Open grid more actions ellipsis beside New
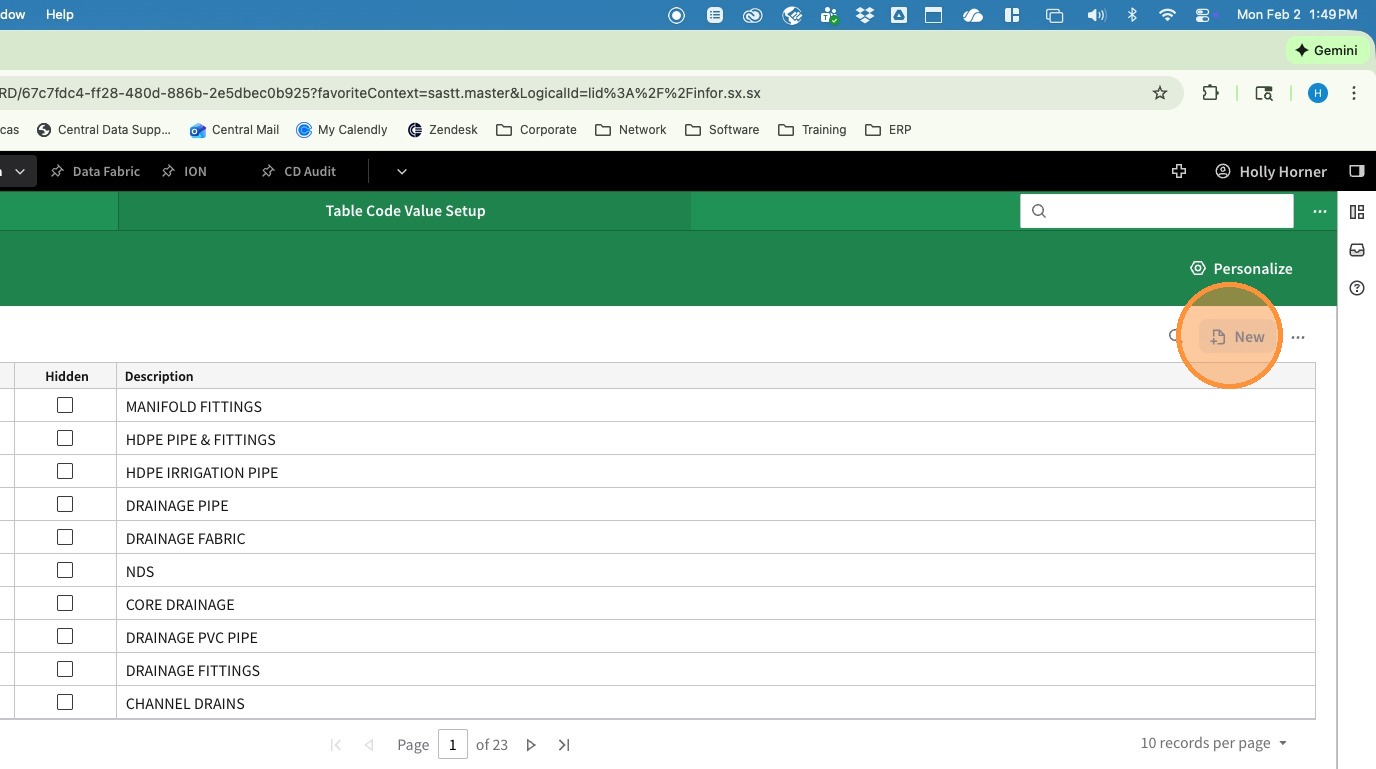 (x=1298, y=337)
